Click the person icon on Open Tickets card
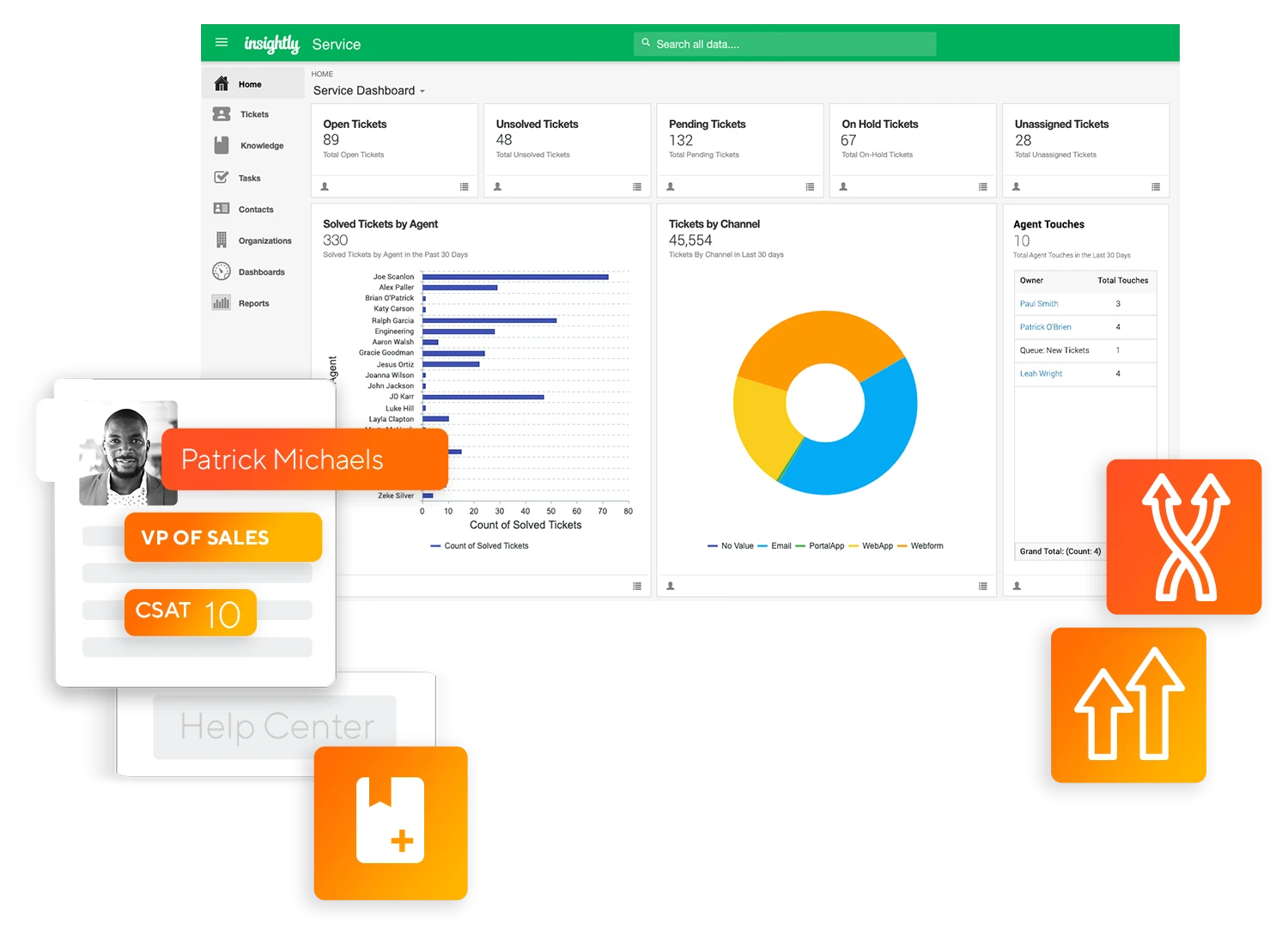Viewport: 1288px width, 931px height. coord(326,186)
